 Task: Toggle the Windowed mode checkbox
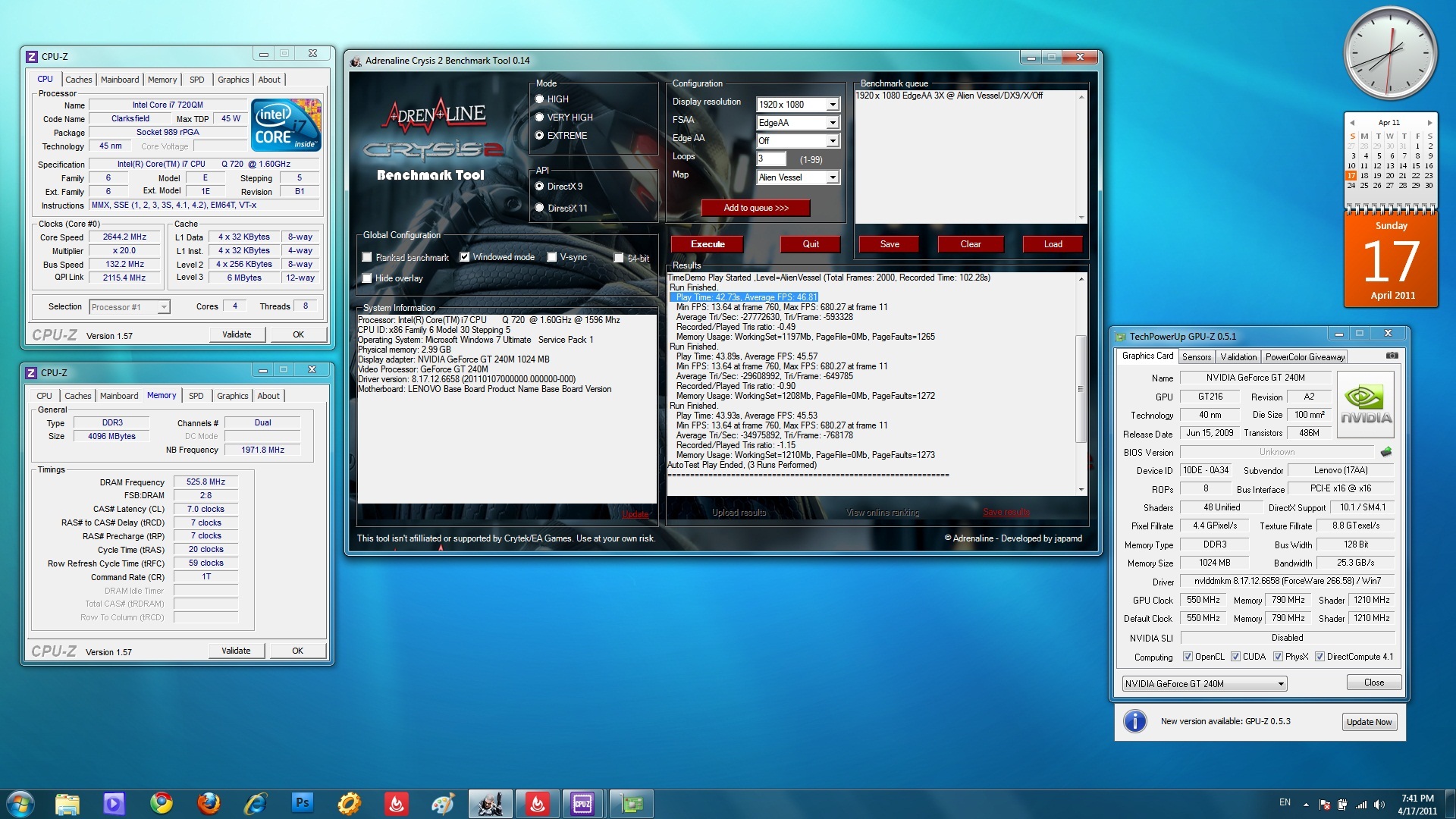[x=464, y=257]
